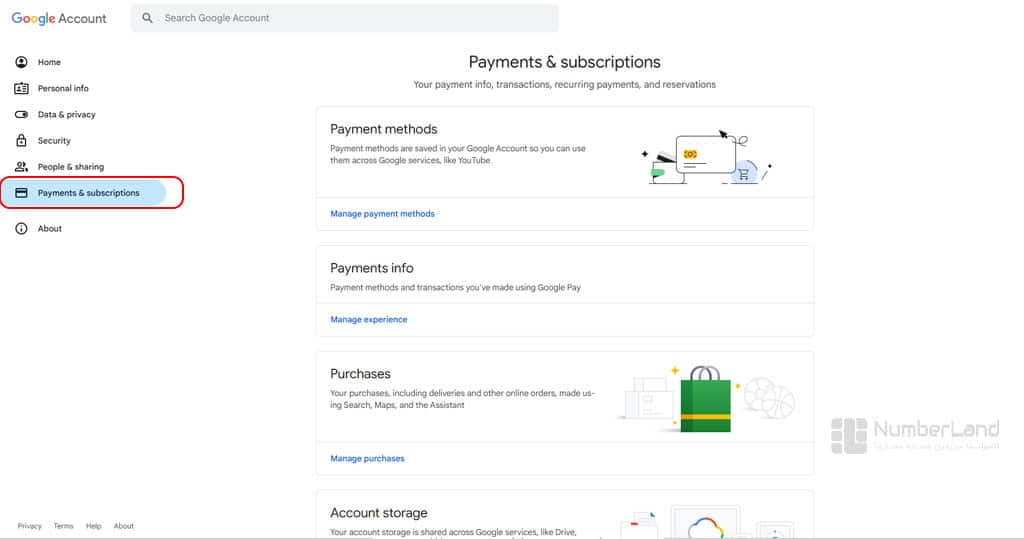
Task: Click the Data & privacy toggle icon
Action: [x=22, y=114]
